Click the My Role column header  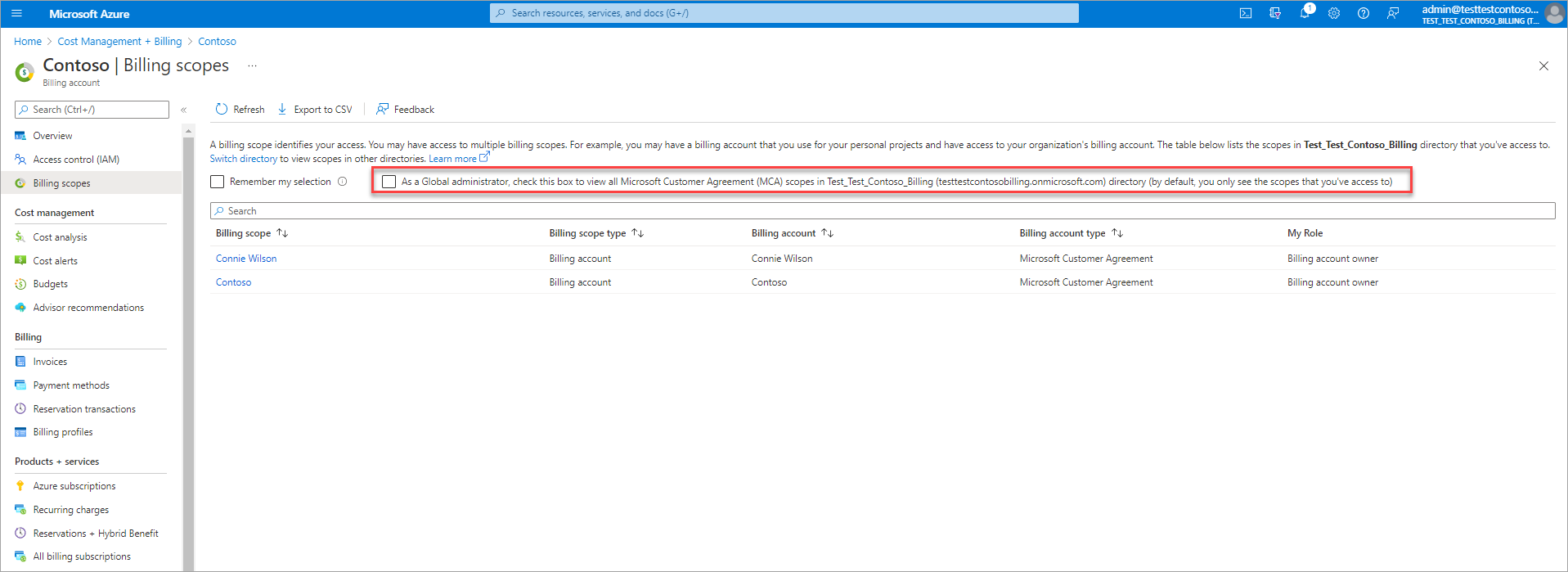point(1305,233)
